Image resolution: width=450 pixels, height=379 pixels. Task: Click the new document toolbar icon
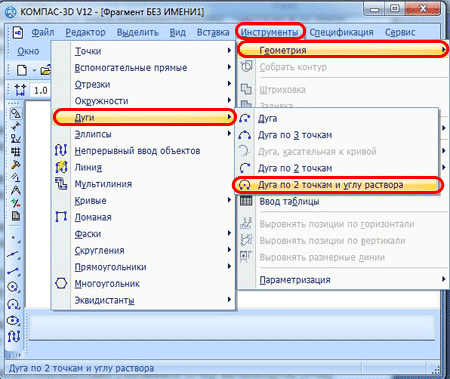pos(22,70)
